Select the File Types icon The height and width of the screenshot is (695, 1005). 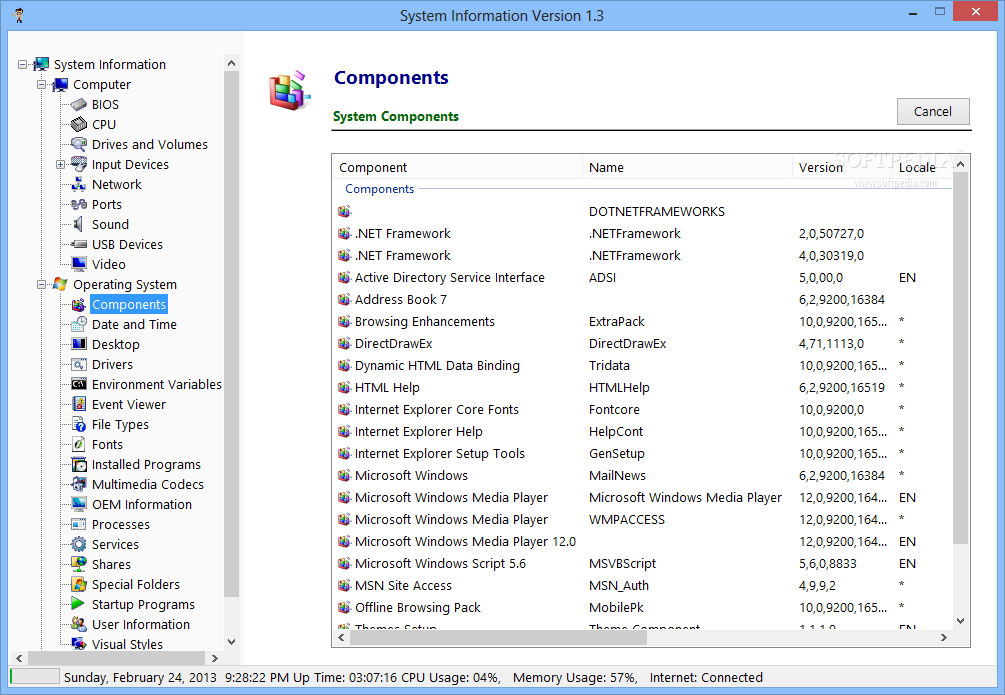79,424
